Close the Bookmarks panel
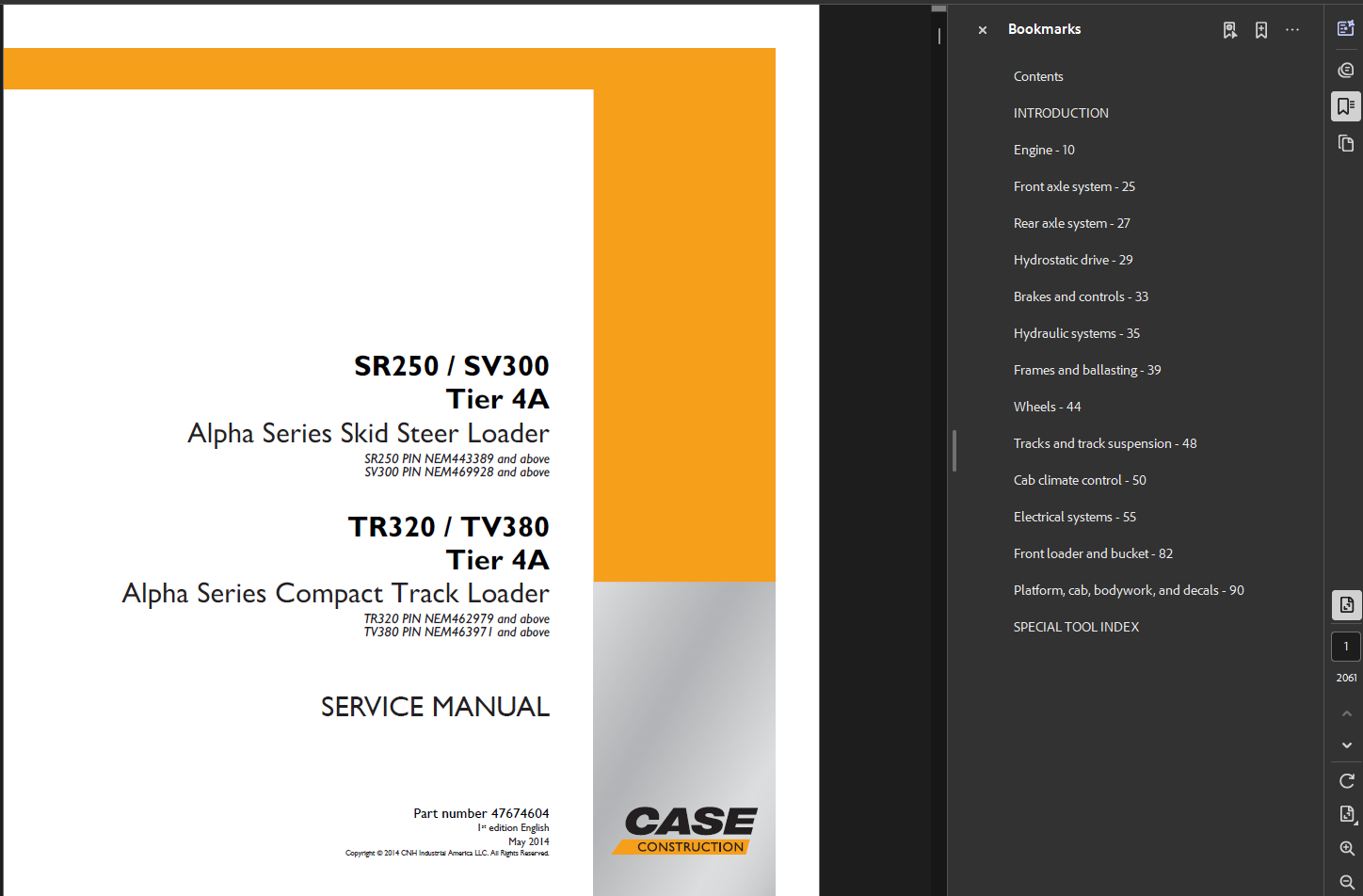The height and width of the screenshot is (896, 1363). pos(982,30)
